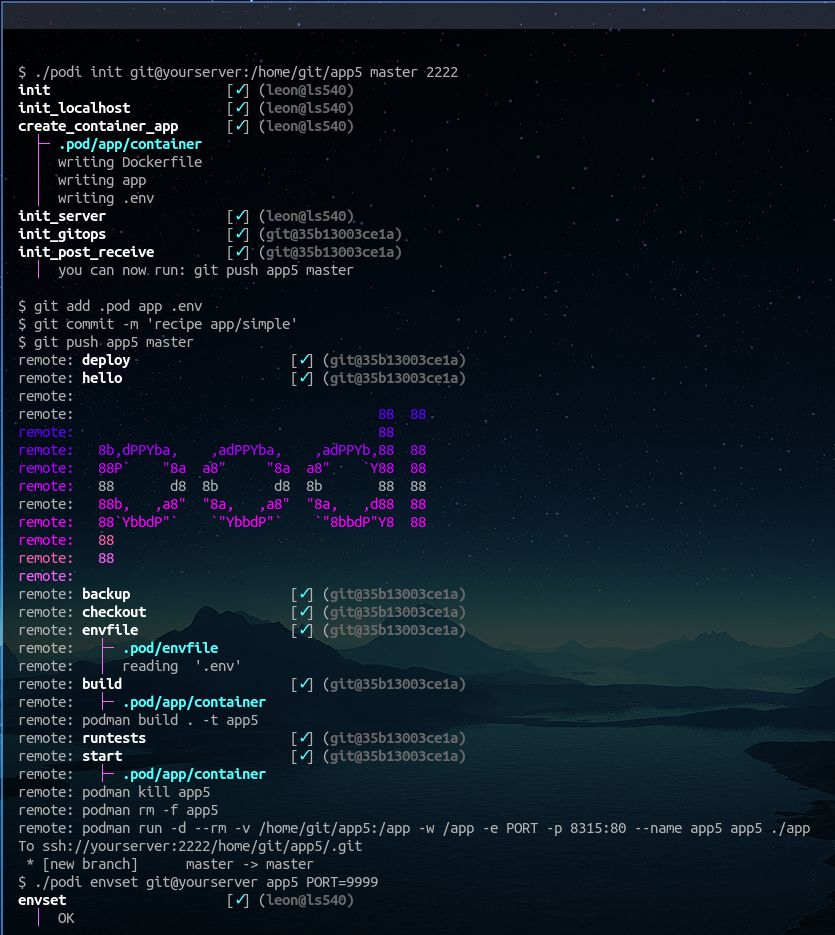This screenshot has height=935, width=835.
Task: Click the checkmark beside envset step
Action: coord(241,900)
